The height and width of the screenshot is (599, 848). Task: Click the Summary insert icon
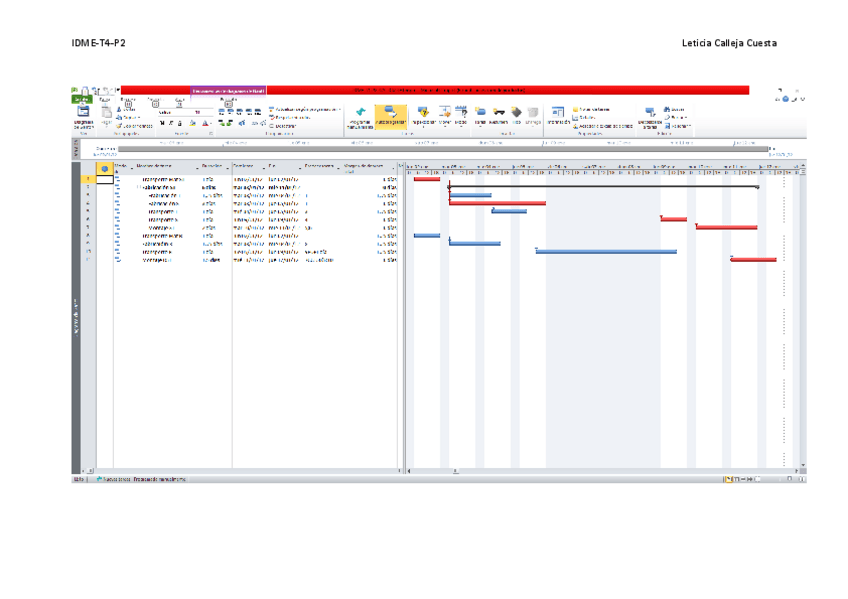tap(498, 113)
